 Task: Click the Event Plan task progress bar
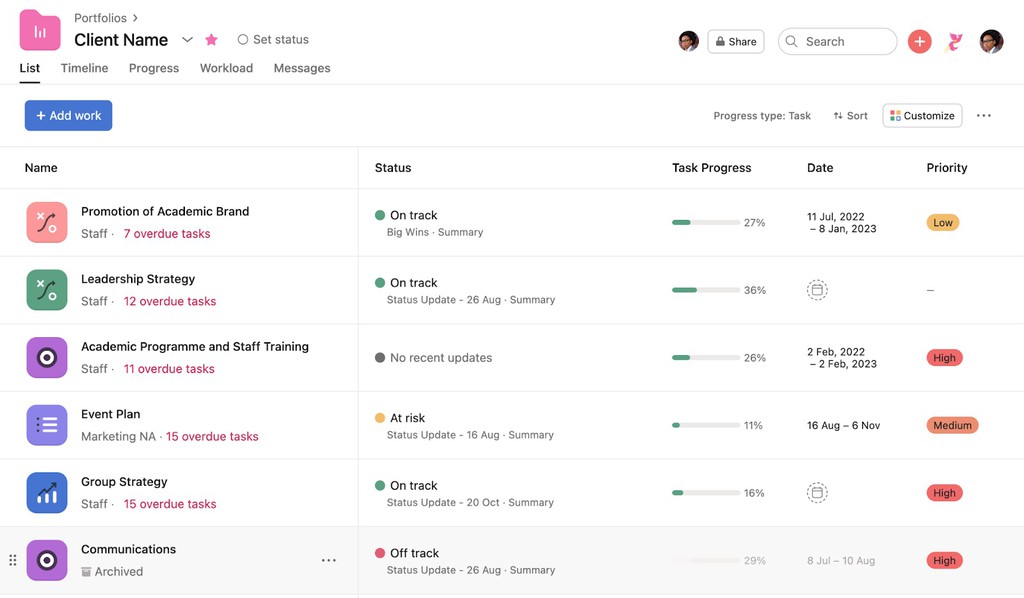pos(707,424)
